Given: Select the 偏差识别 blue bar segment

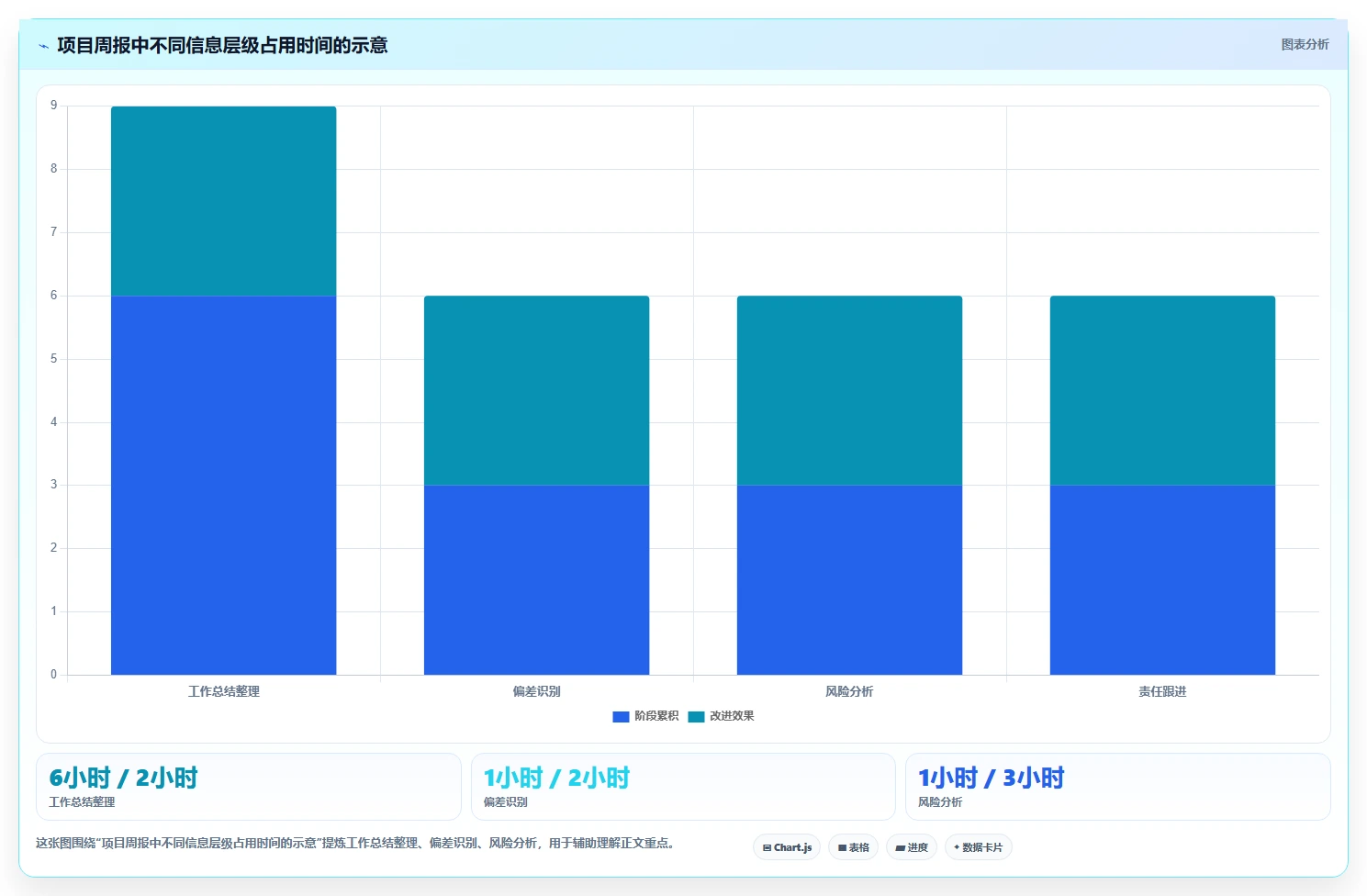Looking at the screenshot, I should click(537, 579).
